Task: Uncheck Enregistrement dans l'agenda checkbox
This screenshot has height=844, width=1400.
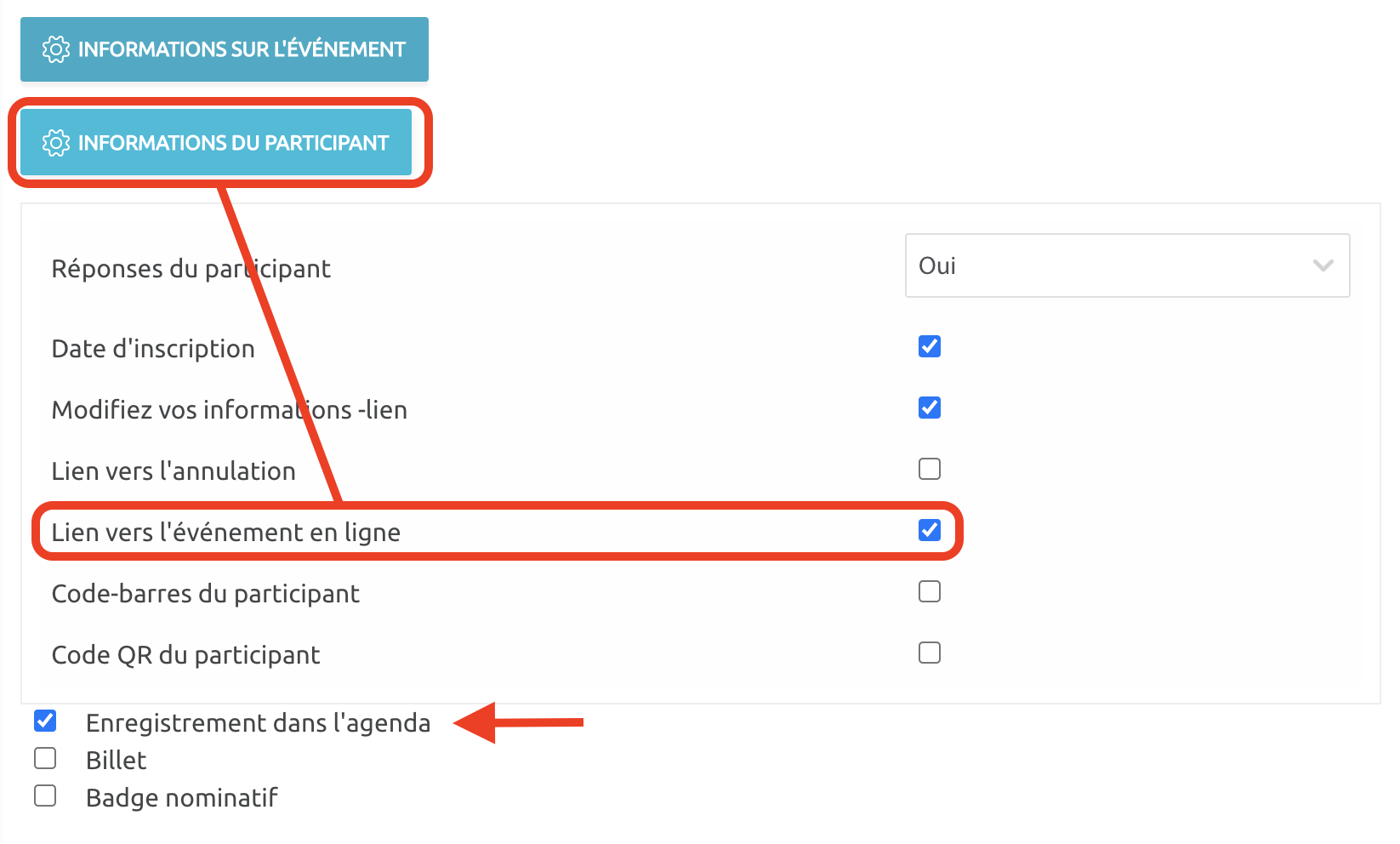Action: (x=45, y=721)
